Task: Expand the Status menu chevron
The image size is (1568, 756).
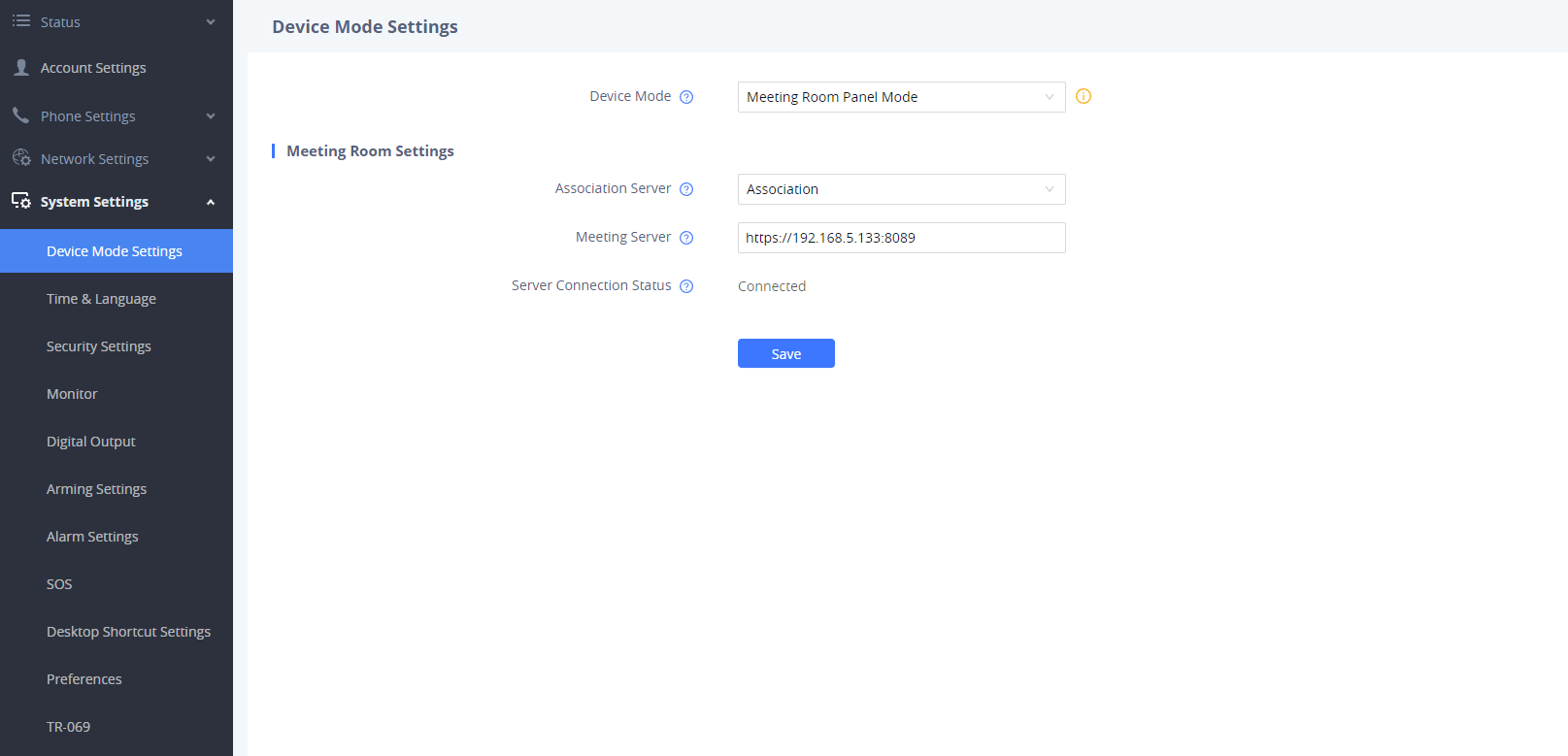Action: [211, 21]
